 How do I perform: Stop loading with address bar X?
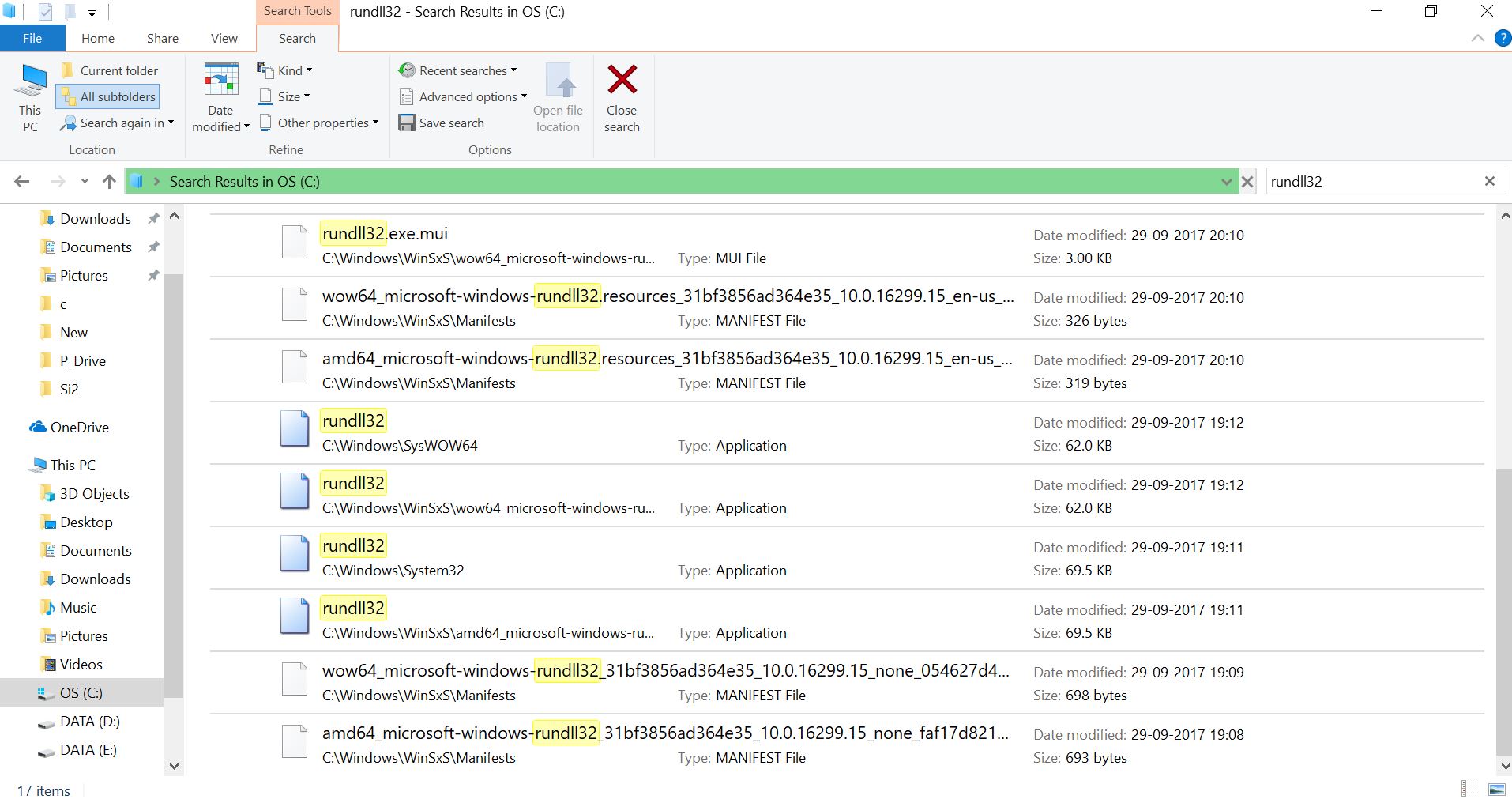(x=1247, y=182)
